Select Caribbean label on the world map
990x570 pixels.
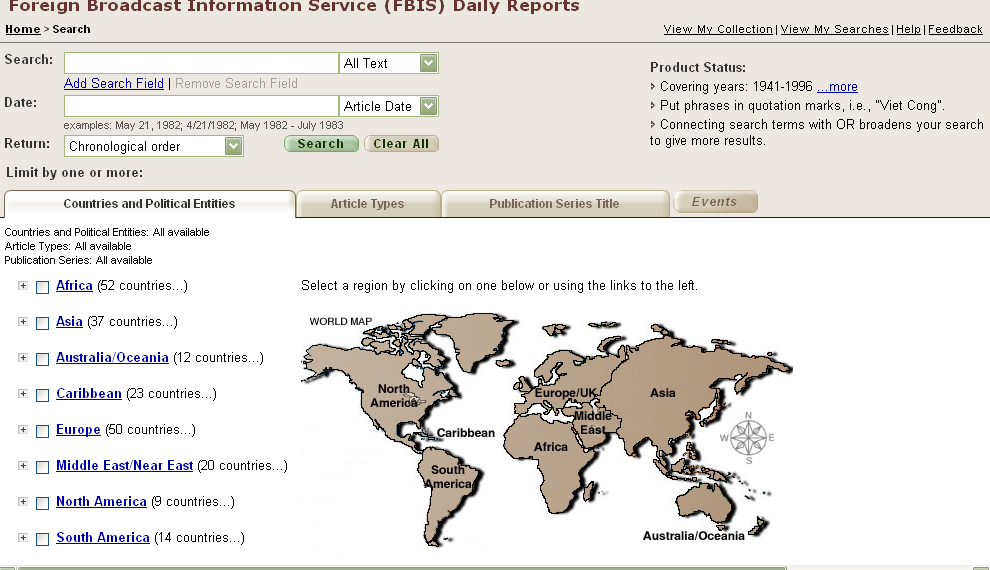pyautogui.click(x=466, y=433)
